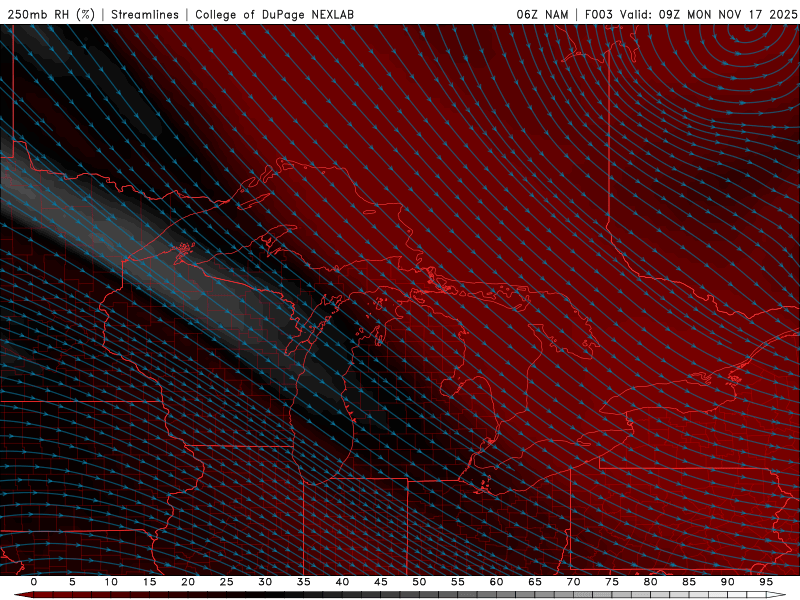
Task: Click the colorbar tick label "35"
Action: [x=304, y=582]
